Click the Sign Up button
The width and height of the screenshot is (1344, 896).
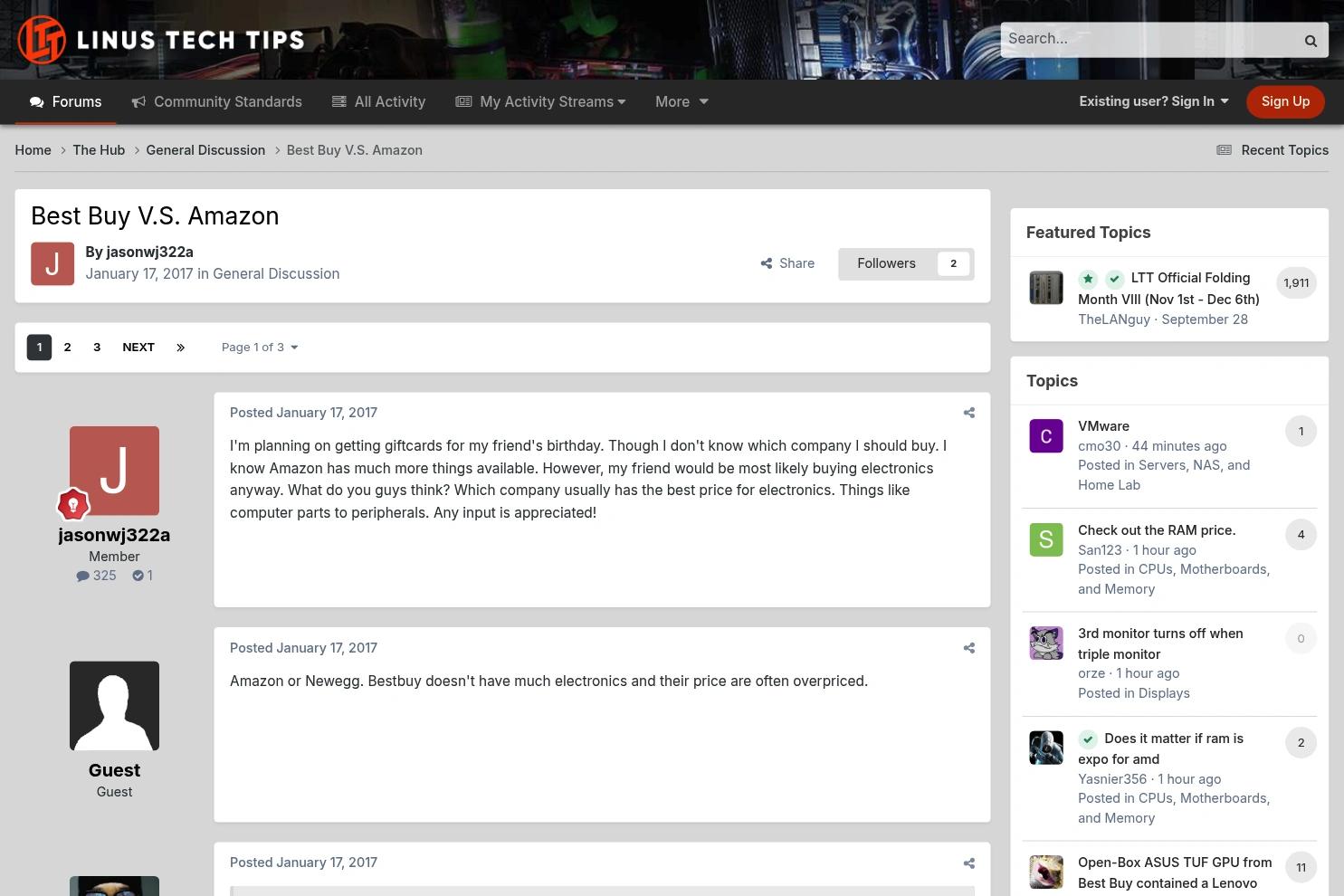click(1285, 101)
